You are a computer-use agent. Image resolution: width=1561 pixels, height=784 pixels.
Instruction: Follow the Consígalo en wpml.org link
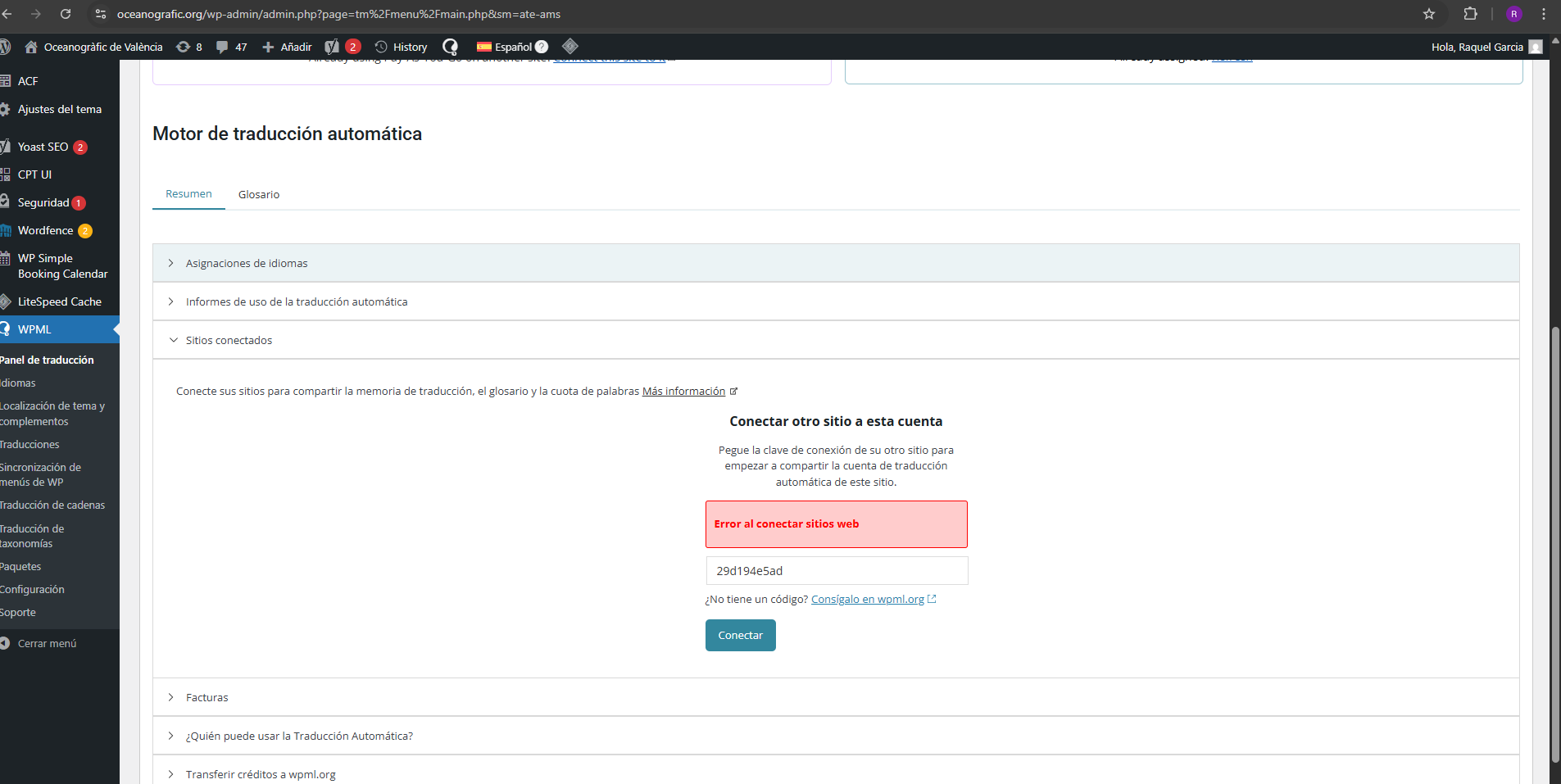[868, 600]
